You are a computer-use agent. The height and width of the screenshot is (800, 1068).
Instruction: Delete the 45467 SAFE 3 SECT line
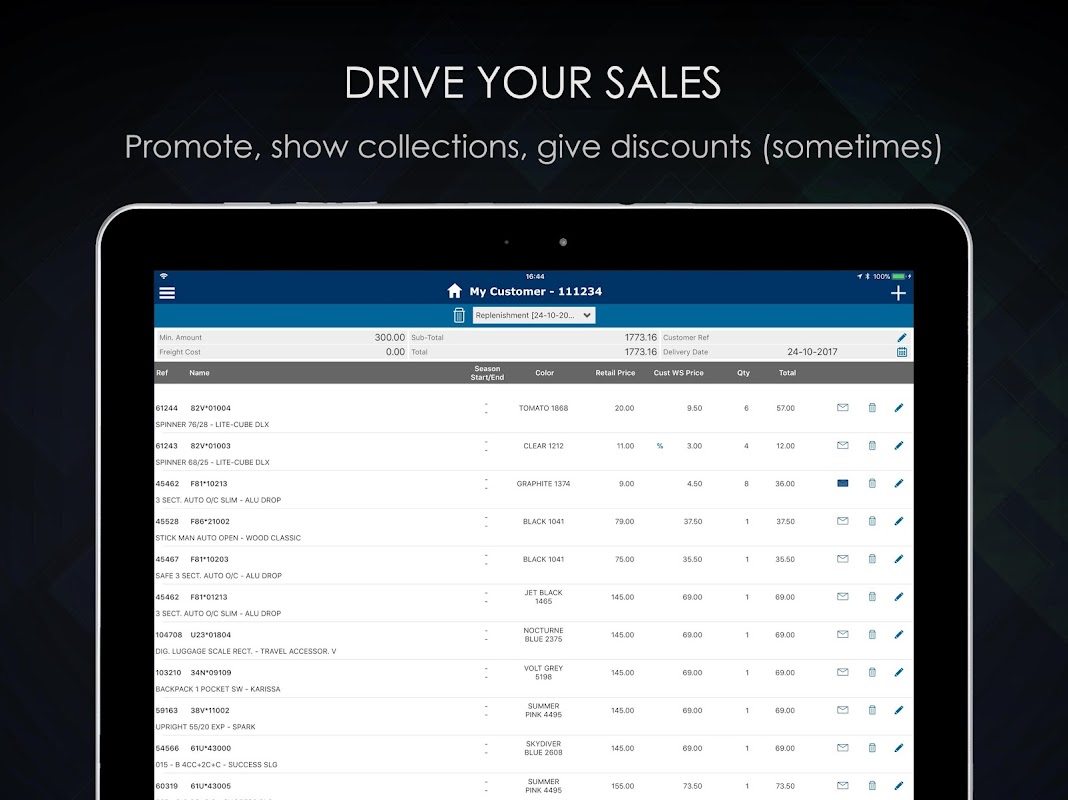[x=872, y=558]
